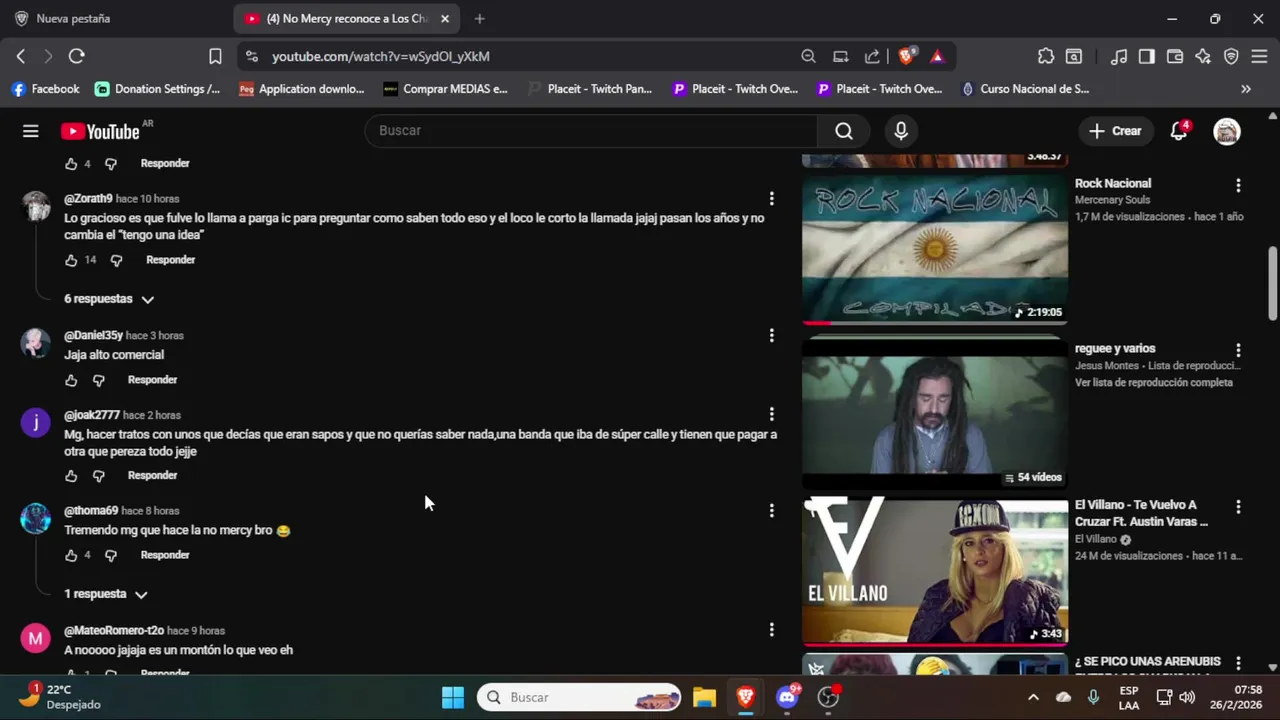1280x720 pixels.
Task: Zoom out magnifier in address bar
Action: click(x=808, y=56)
